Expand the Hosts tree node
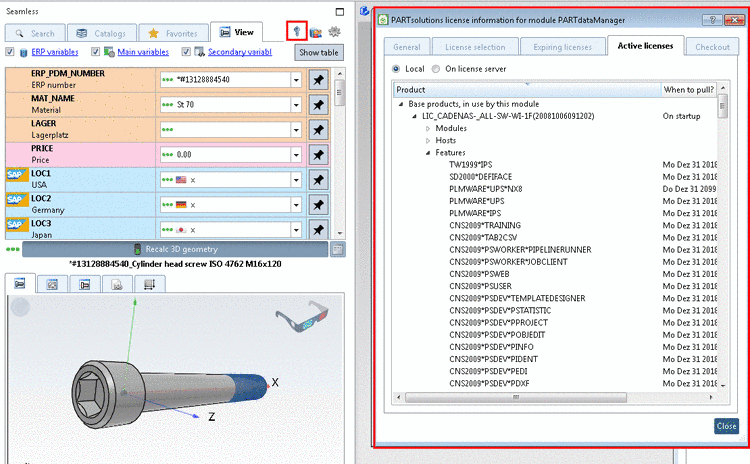 428,141
